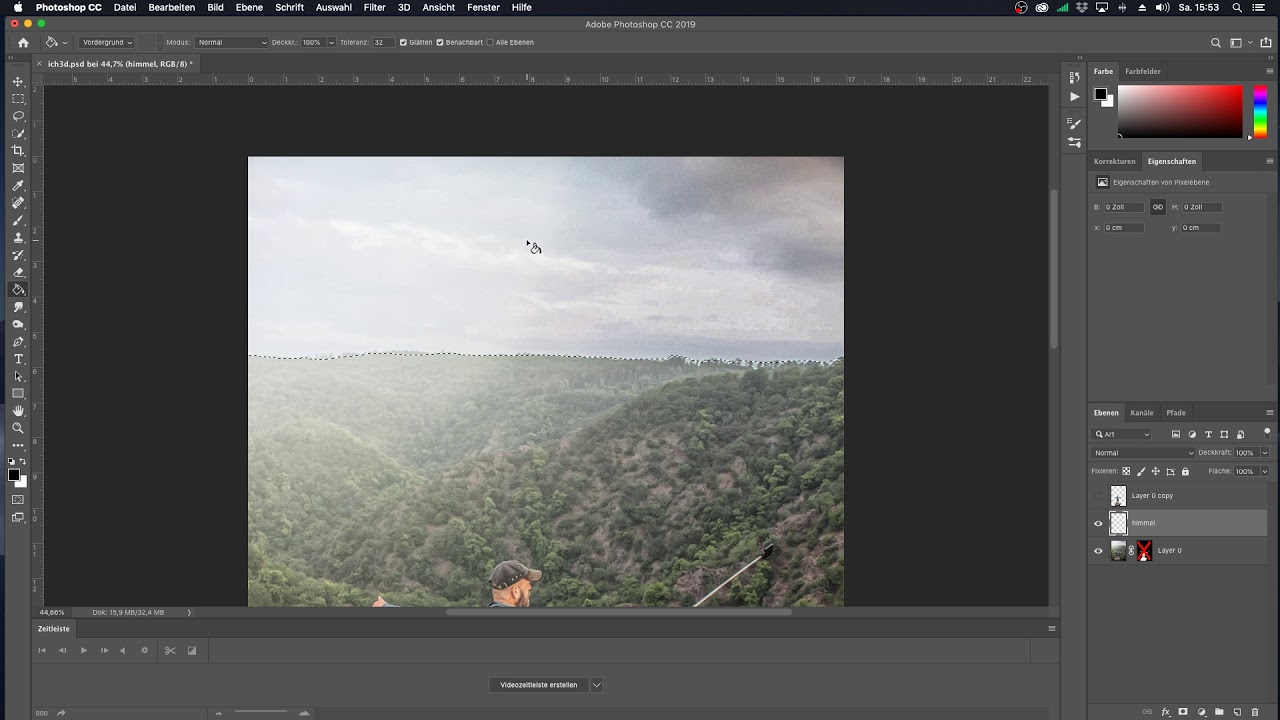Switch to the Pfade tab
Screen dimensions: 1280x720
point(1176,413)
